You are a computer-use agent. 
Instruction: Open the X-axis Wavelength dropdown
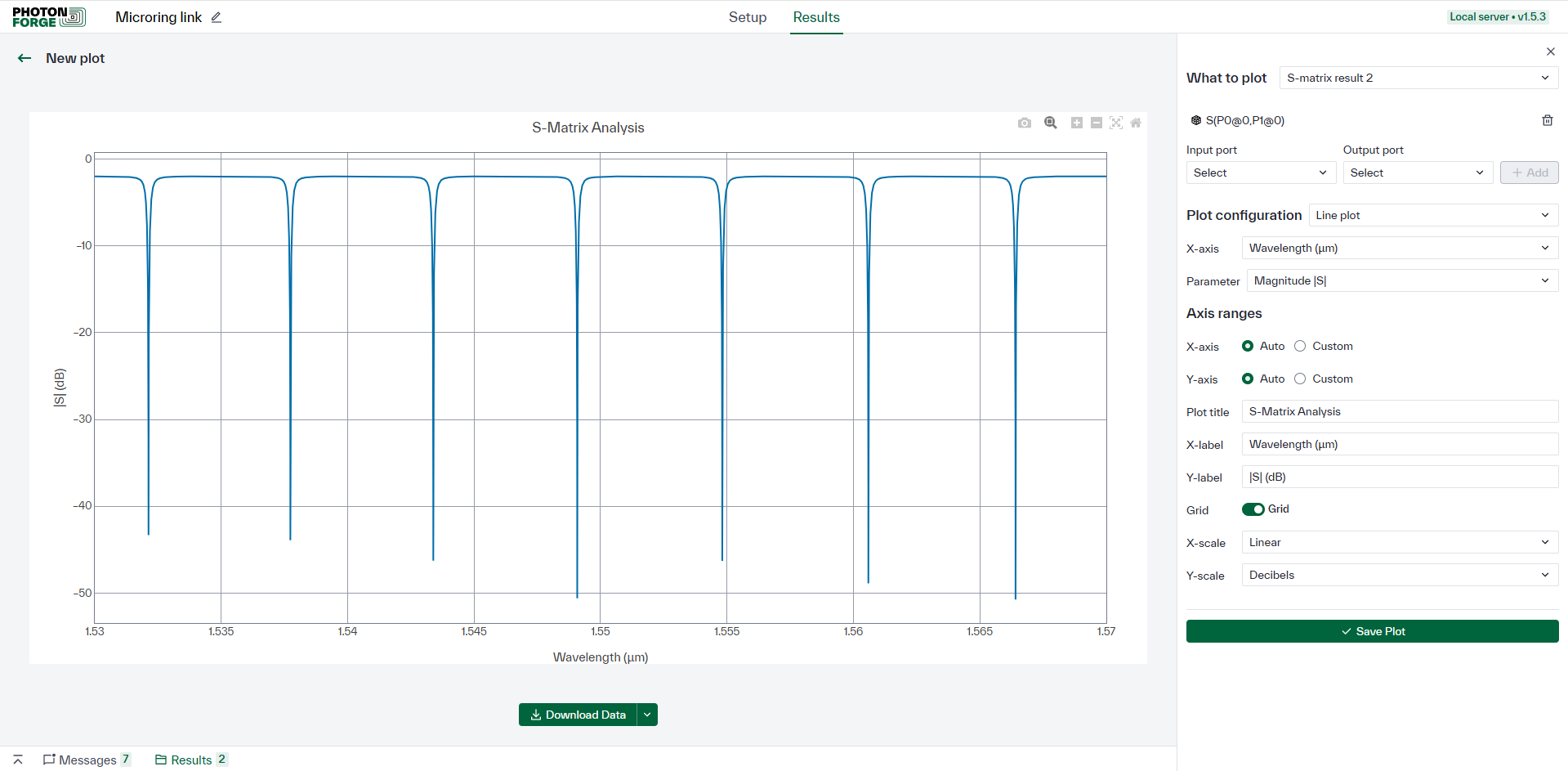(1400, 248)
